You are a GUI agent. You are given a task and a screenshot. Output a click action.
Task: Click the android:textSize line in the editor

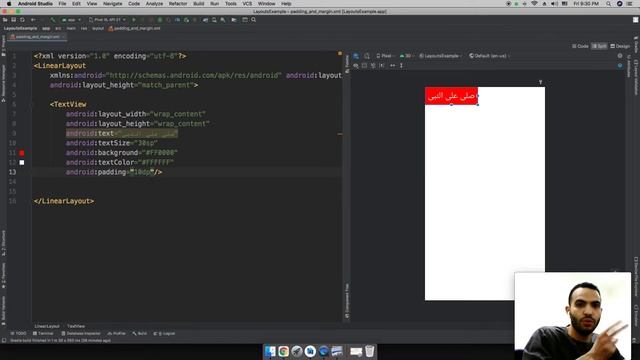point(111,143)
